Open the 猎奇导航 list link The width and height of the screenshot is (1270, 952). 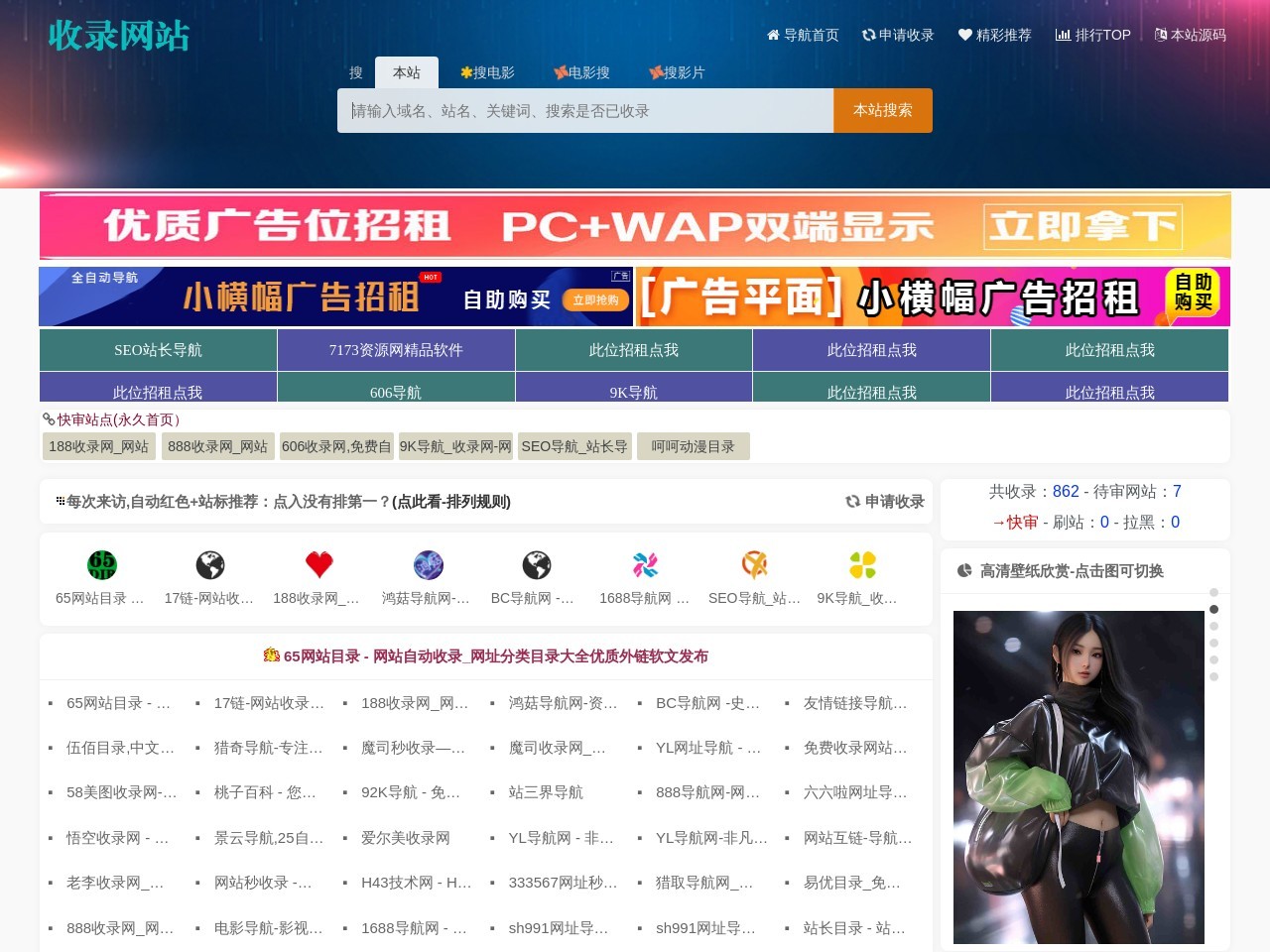click(x=268, y=748)
